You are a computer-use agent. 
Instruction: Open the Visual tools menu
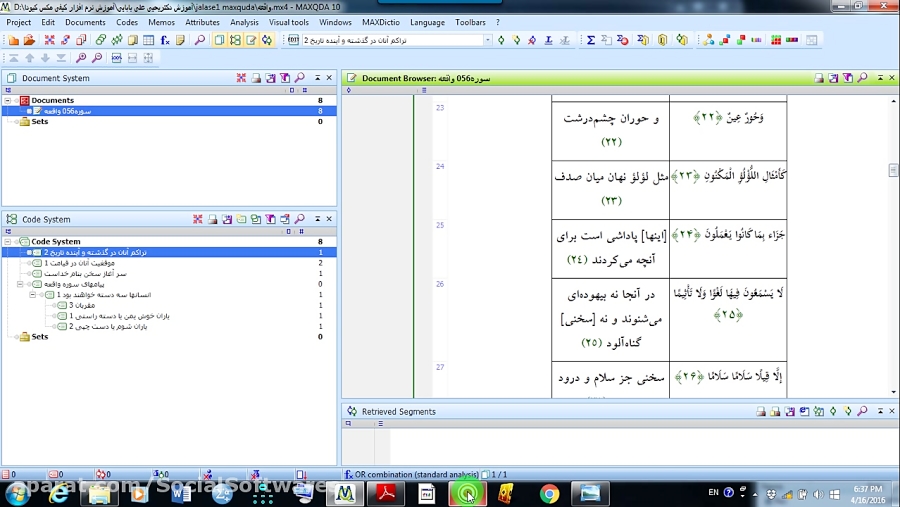coord(289,22)
